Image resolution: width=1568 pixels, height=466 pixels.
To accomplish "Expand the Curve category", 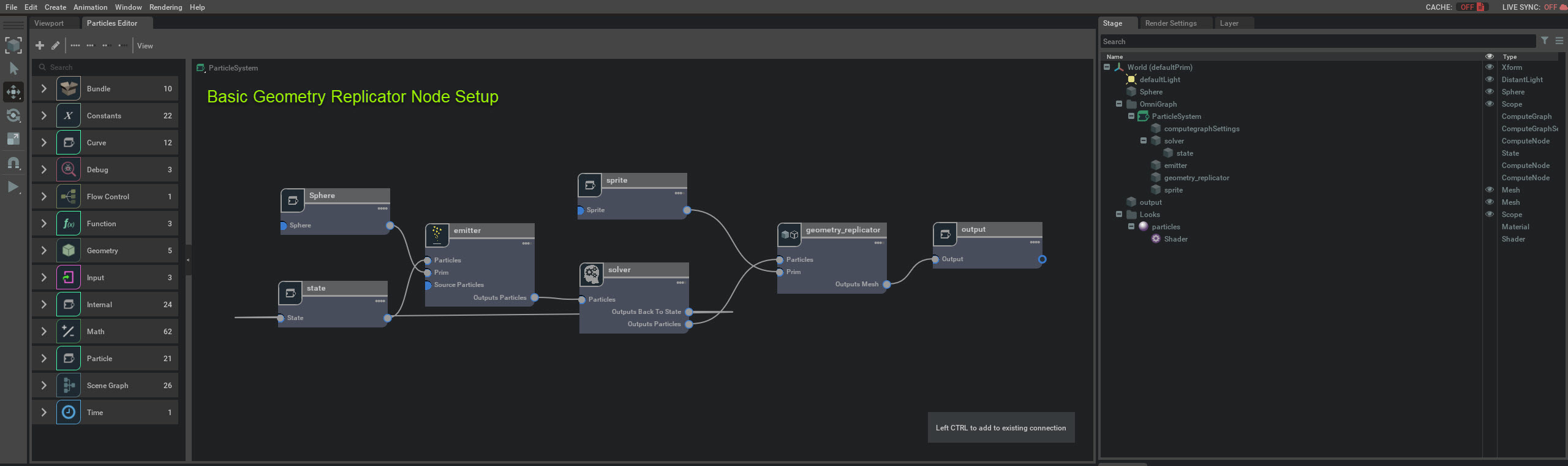I will (x=44, y=143).
